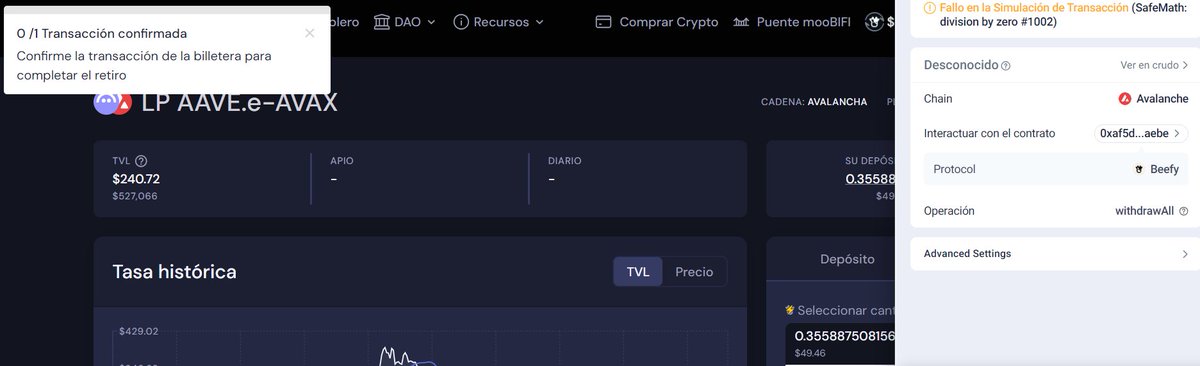Click the 'Beefy' protocol name
The width and height of the screenshot is (1200, 366).
point(1165,170)
